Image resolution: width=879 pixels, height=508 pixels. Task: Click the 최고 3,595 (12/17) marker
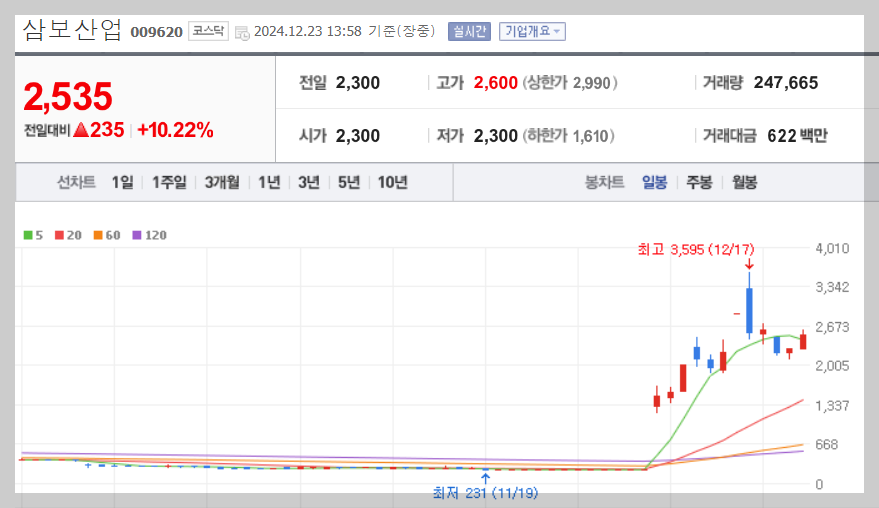point(696,249)
